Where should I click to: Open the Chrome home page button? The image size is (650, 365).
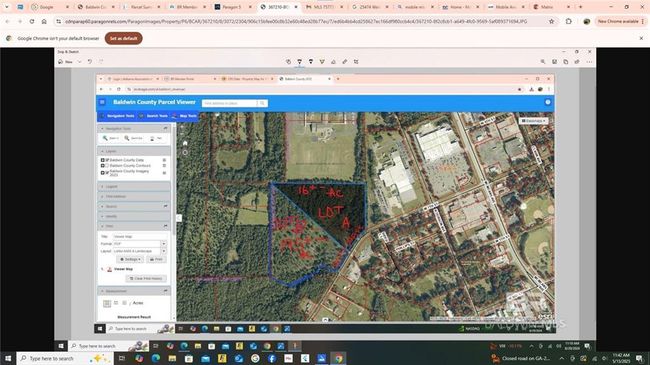click(44, 21)
